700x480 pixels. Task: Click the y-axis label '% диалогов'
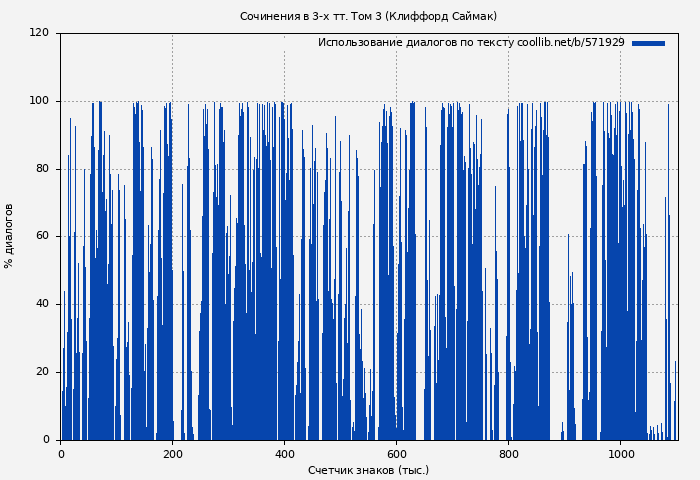coord(9,236)
